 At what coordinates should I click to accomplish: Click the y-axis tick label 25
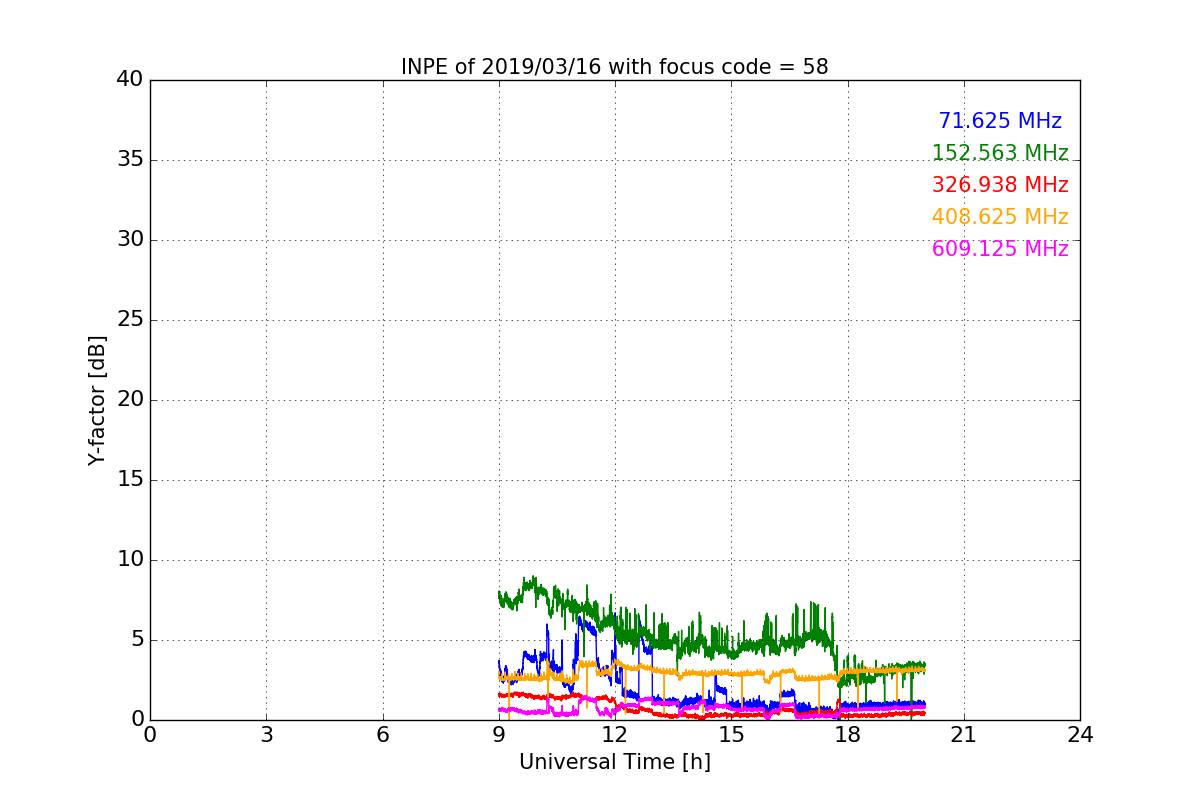point(130,320)
